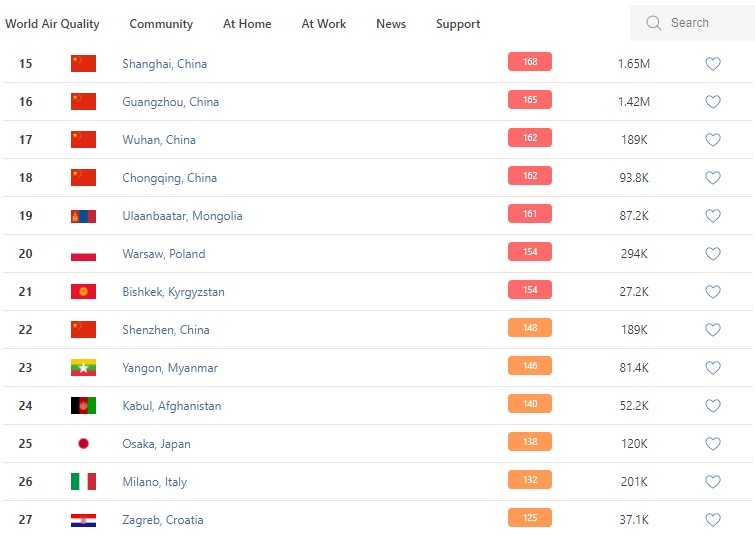Click the search magnifier icon

654,23
